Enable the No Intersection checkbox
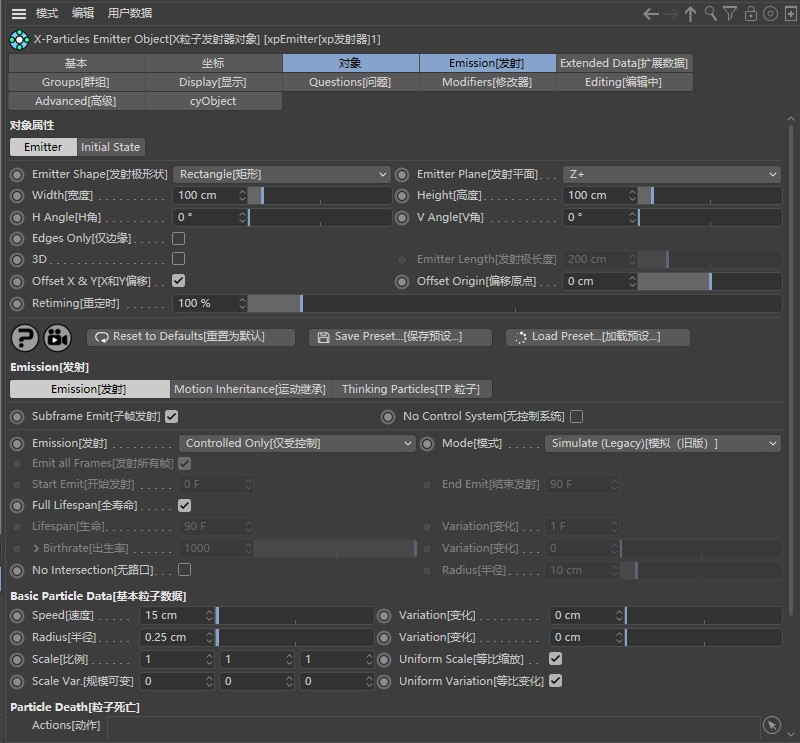The height and width of the screenshot is (743, 800). (x=185, y=569)
